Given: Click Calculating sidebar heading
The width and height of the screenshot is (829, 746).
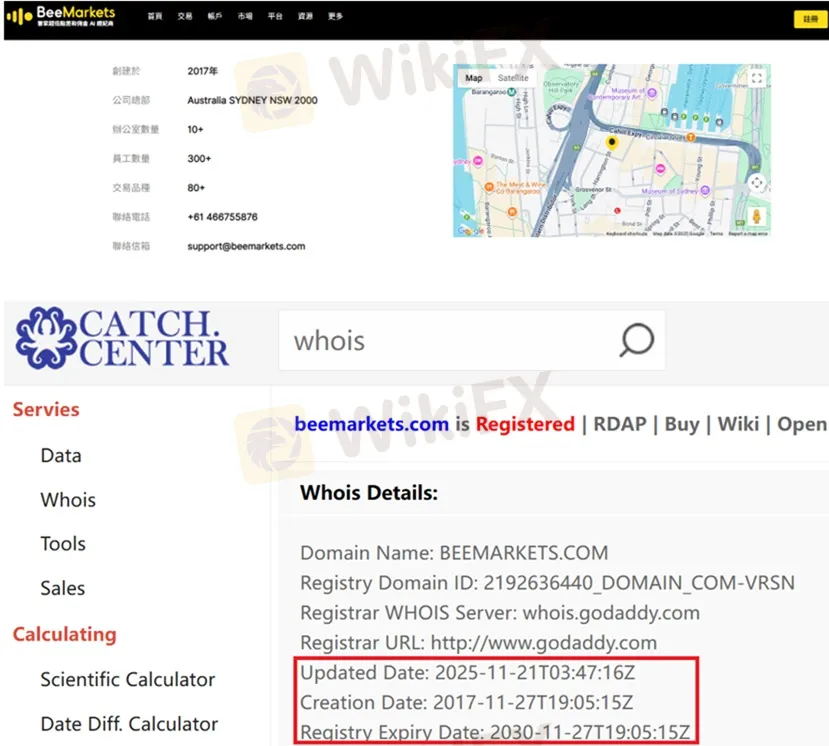Looking at the screenshot, I should tap(65, 634).
